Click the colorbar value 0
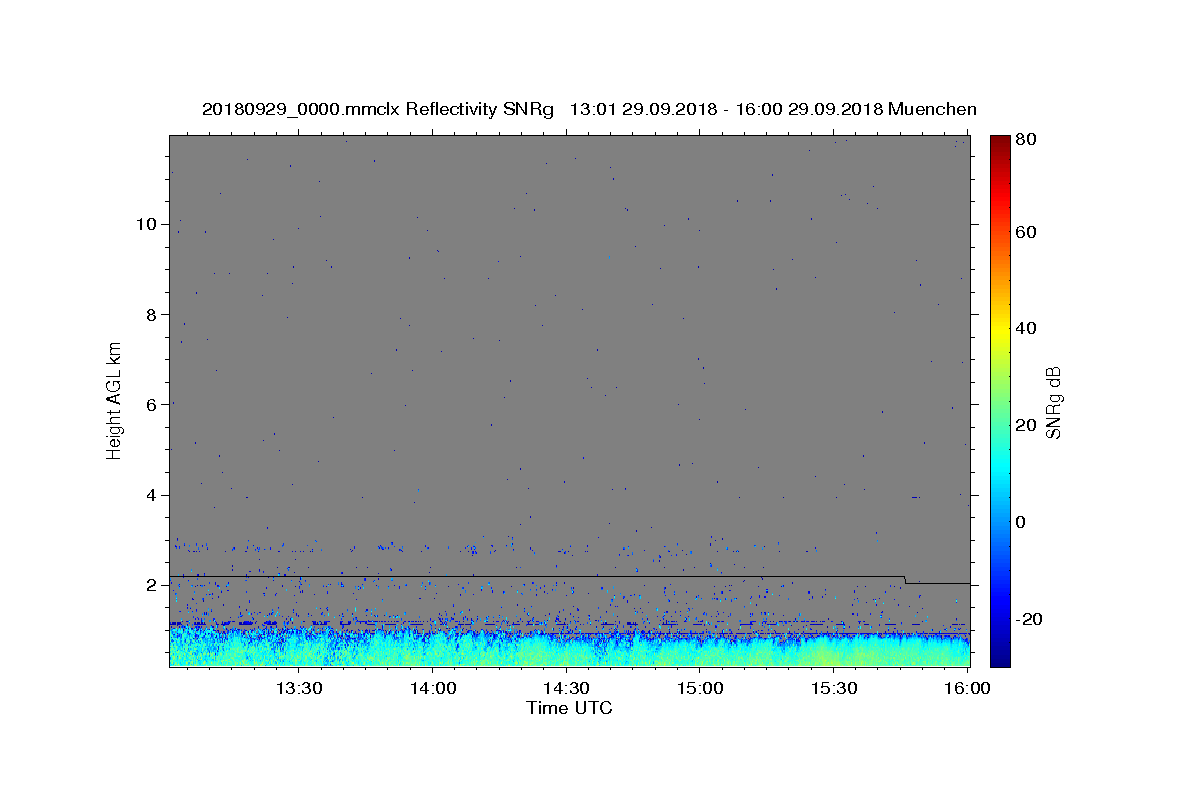This screenshot has width=1200, height=800. [x=1020, y=522]
